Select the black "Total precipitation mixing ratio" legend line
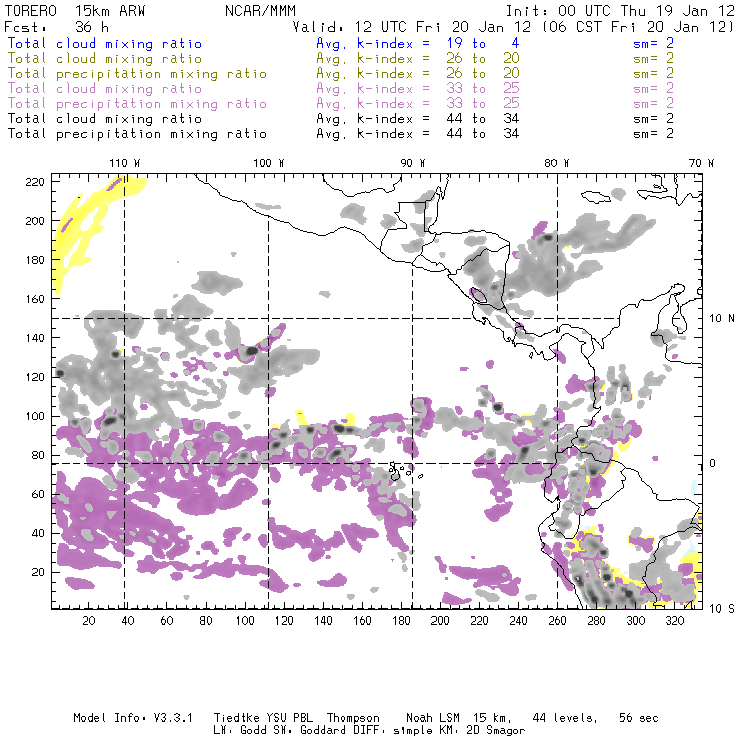Image resolution: width=740 pixels, height=740 pixels. point(137,134)
